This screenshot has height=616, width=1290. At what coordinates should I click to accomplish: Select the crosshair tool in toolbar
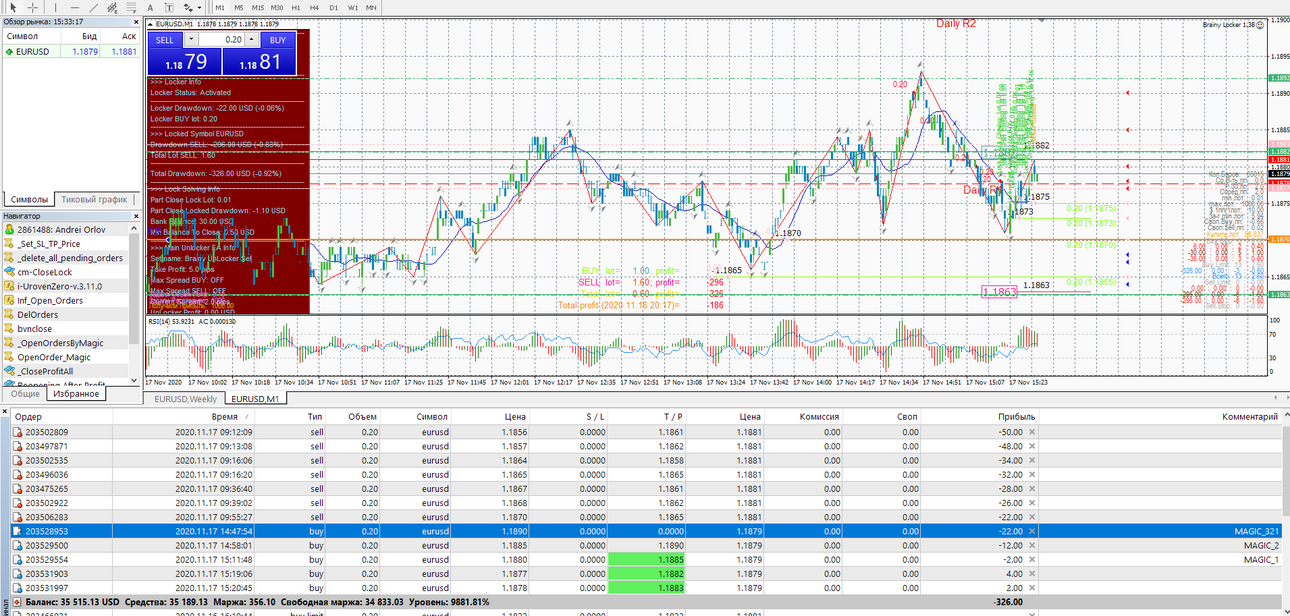[x=32, y=7]
